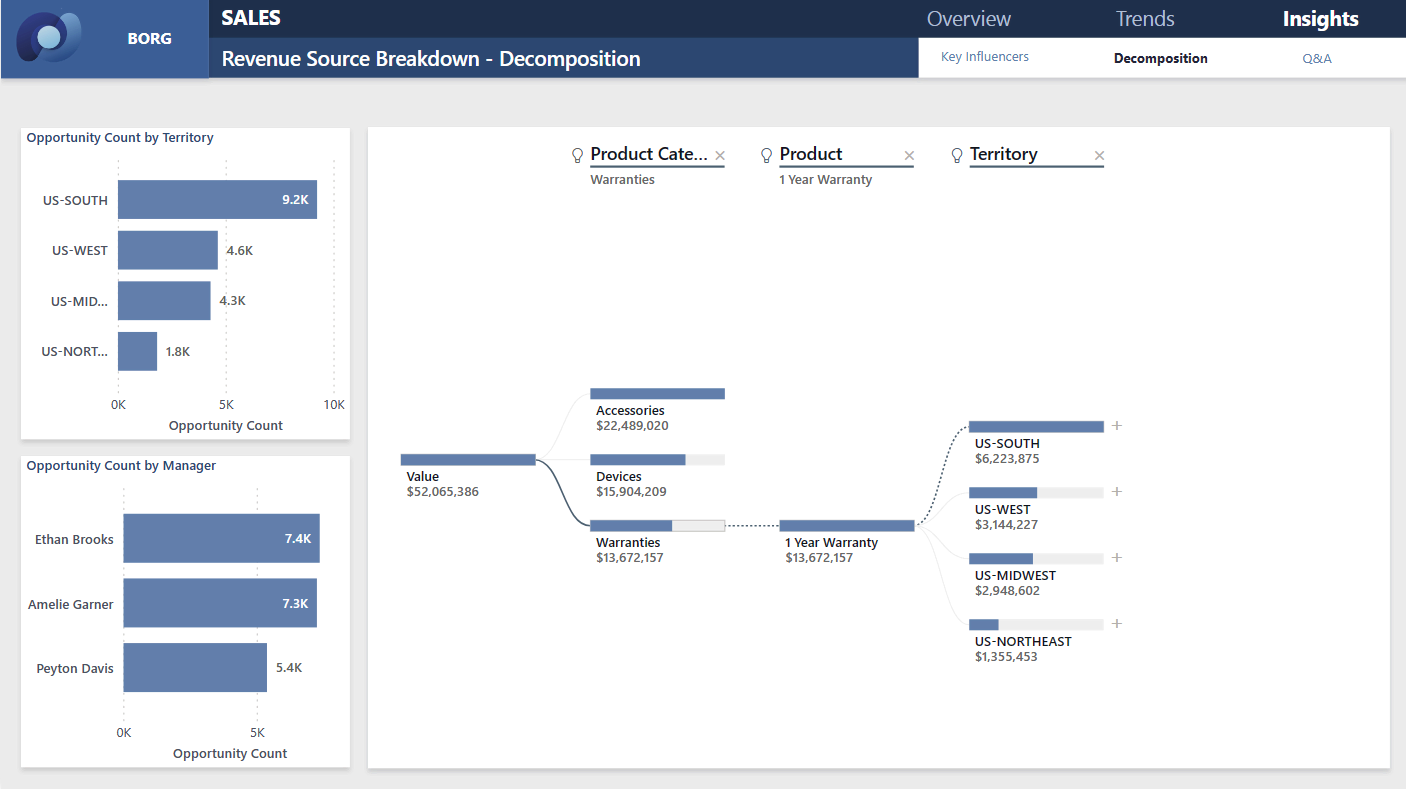
Task: Click the US-MIDWEST revenue bar in tree
Action: [1036, 559]
